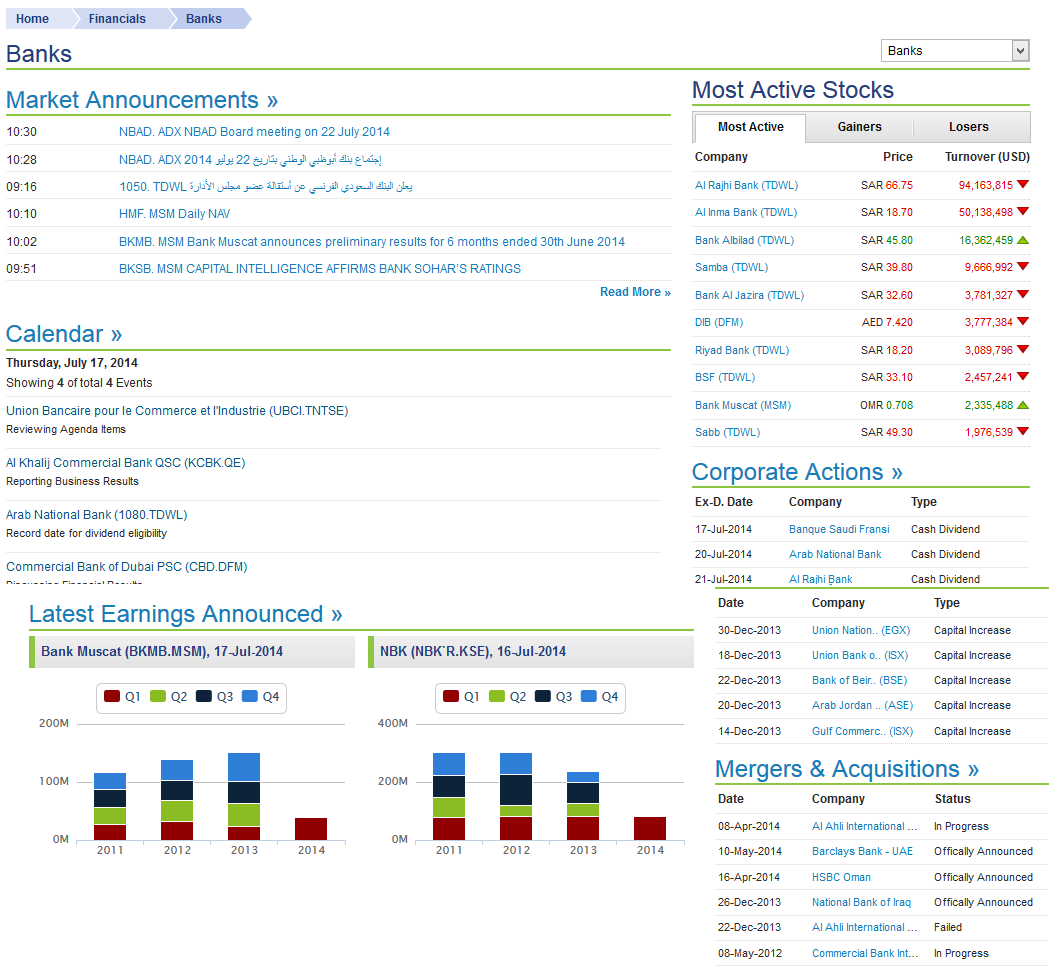Click red down arrow for Sabb
The image size is (1049, 974).
1022,431
